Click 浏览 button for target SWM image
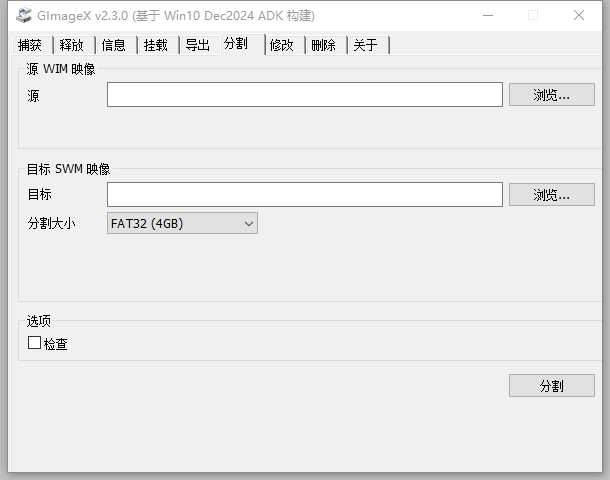Image resolution: width=610 pixels, height=480 pixels. (551, 194)
